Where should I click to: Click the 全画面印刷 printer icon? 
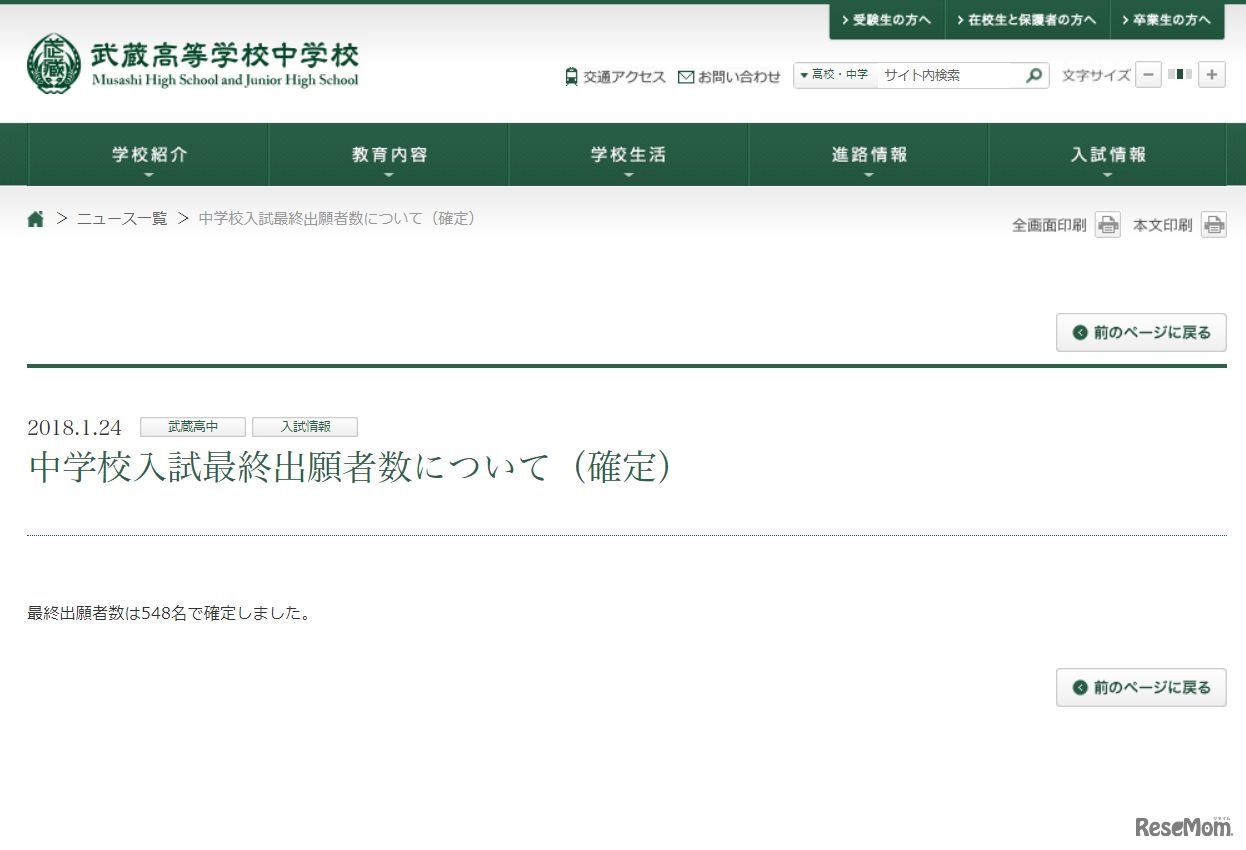(x=1107, y=224)
